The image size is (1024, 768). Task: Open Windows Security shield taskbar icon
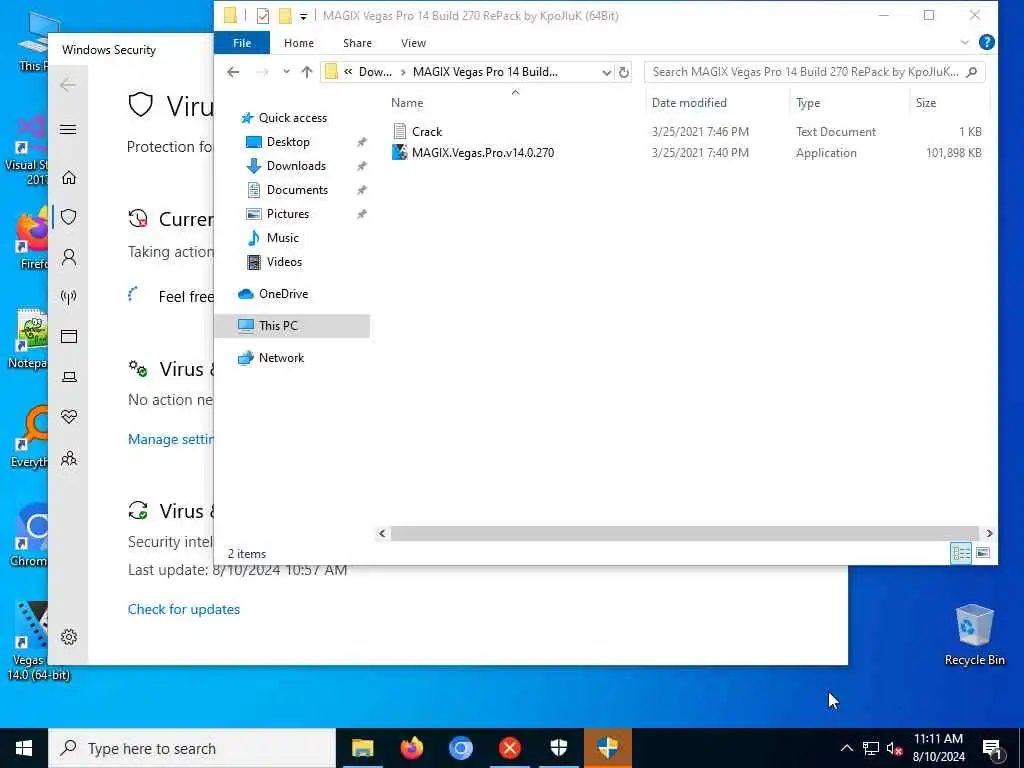tap(559, 748)
